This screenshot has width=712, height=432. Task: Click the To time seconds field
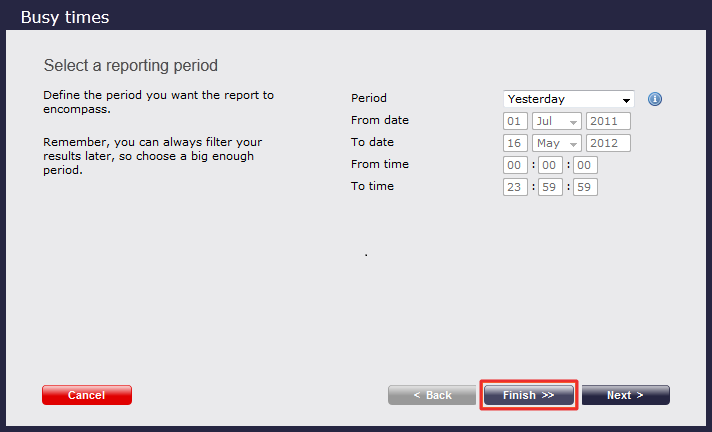(585, 187)
